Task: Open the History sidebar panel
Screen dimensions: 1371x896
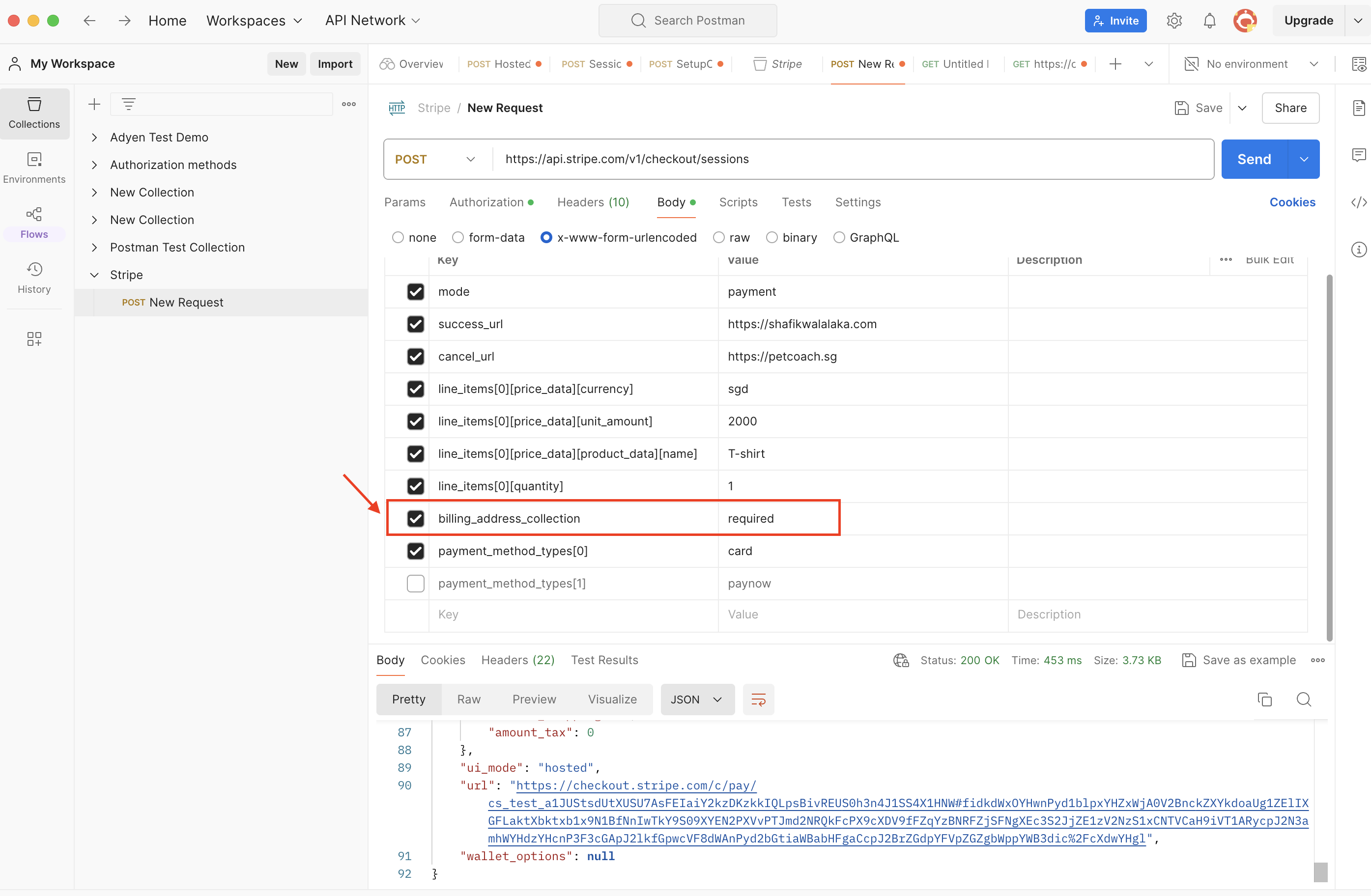Action: (34, 278)
